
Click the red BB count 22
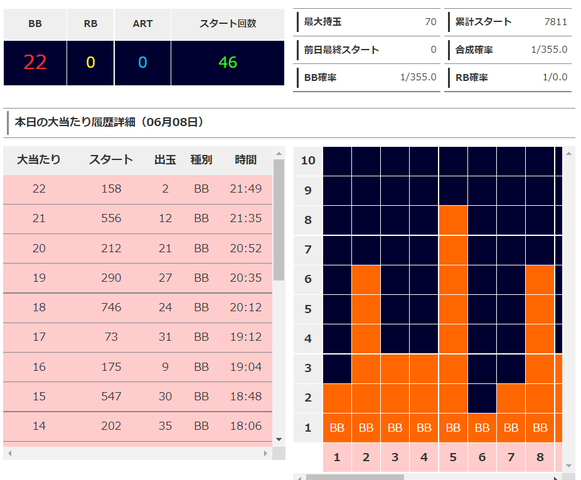pyautogui.click(x=35, y=62)
